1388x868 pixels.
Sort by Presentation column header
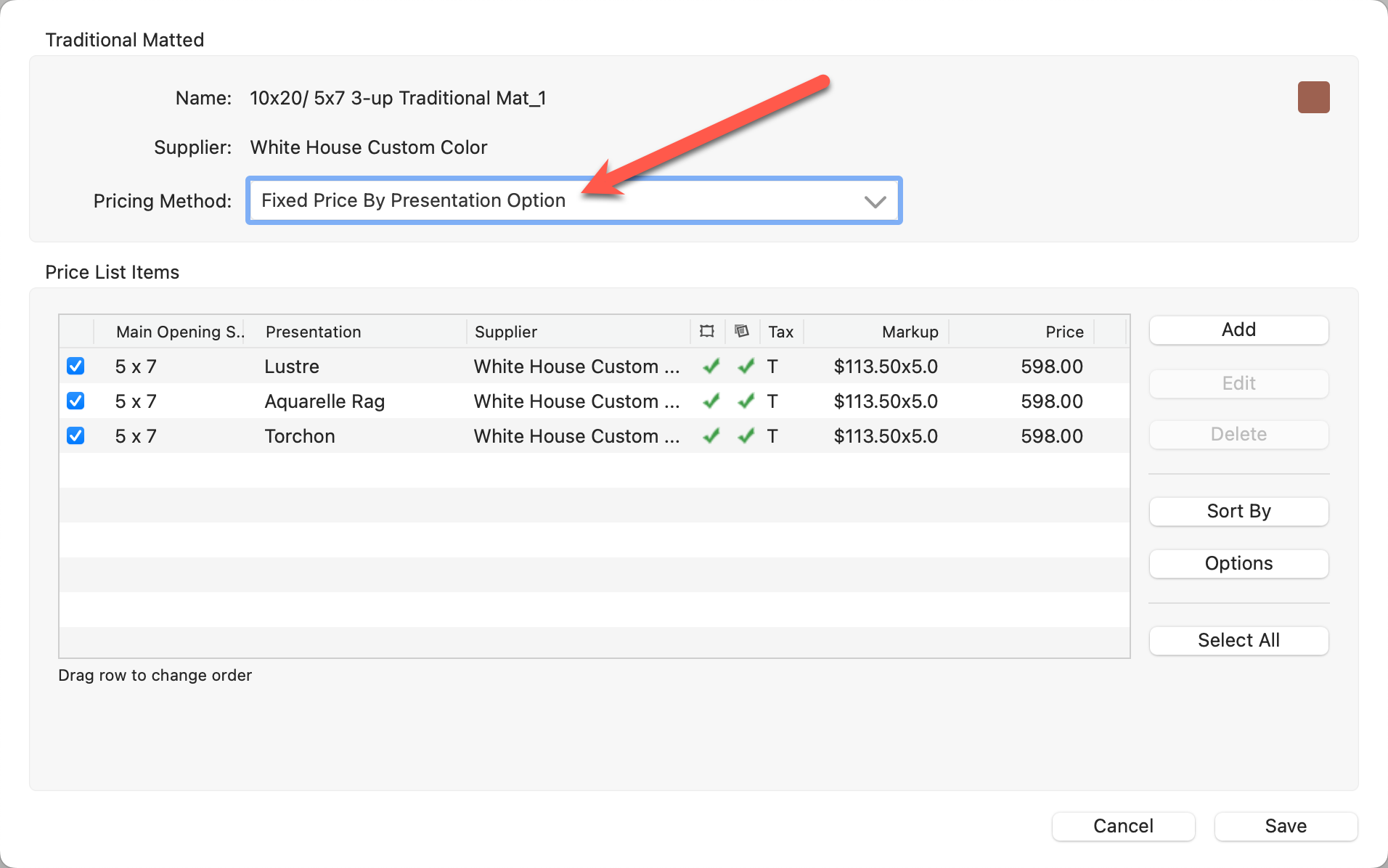(314, 332)
